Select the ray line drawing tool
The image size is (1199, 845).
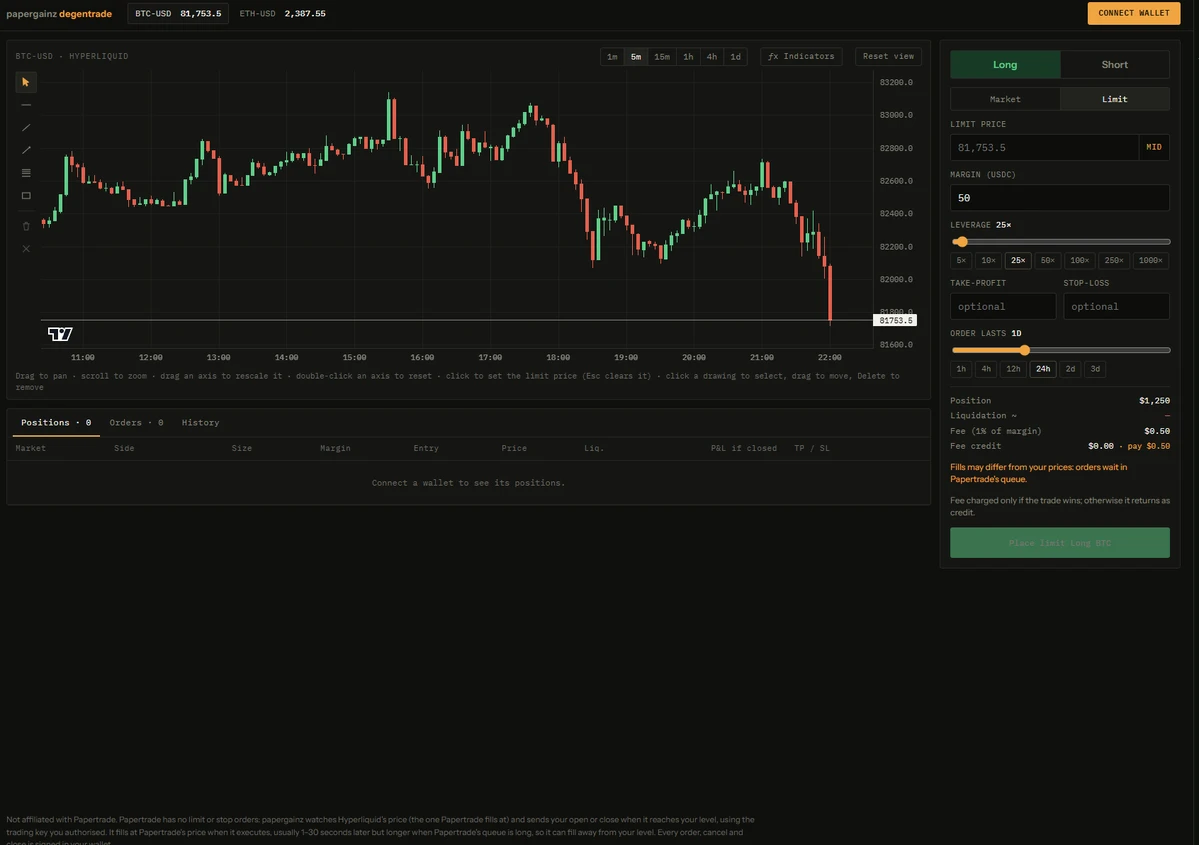(26, 150)
